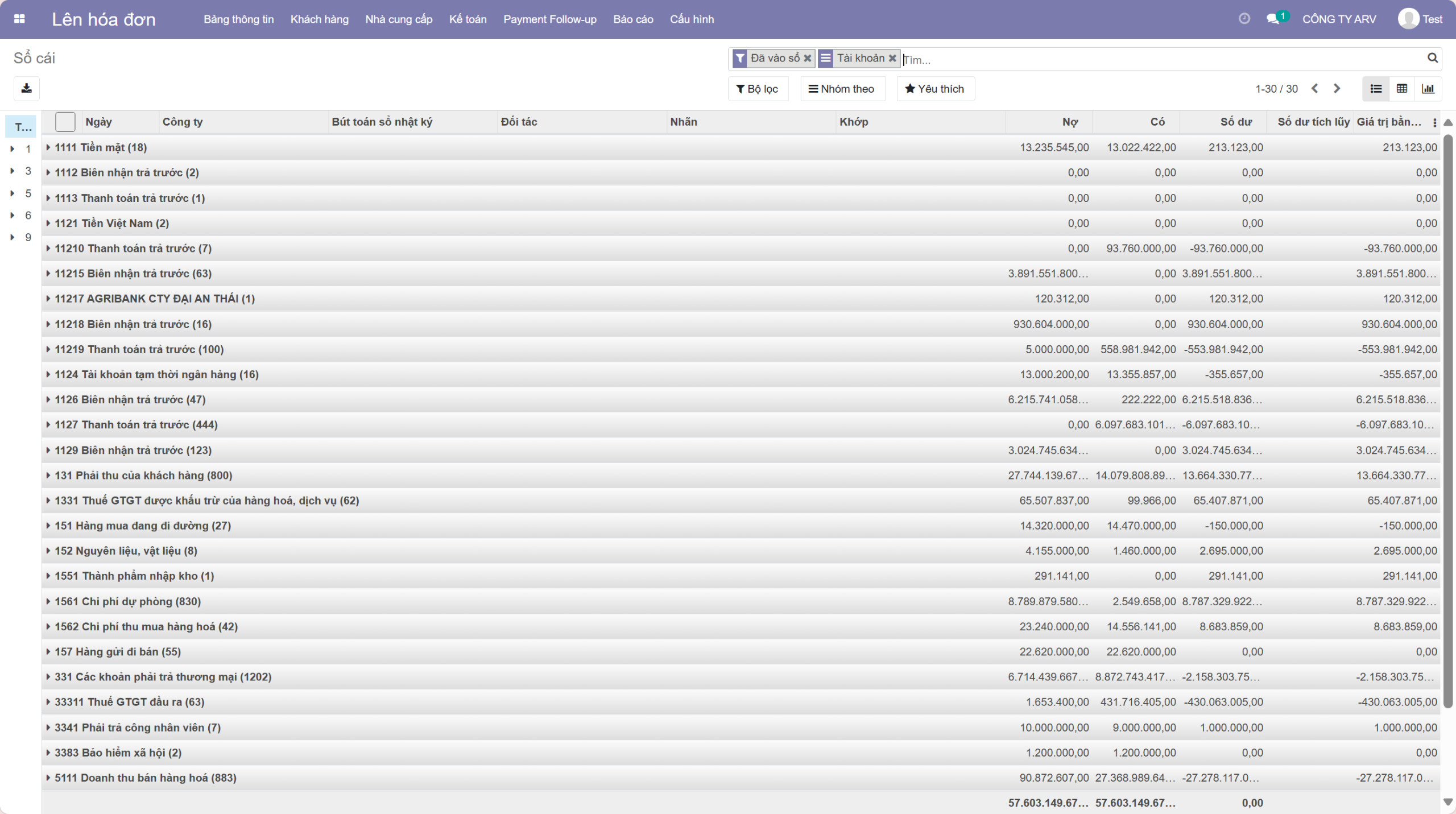This screenshot has height=814, width=1456.
Task: Click the Tìm search input field
Action: pyautogui.click(x=1160, y=60)
